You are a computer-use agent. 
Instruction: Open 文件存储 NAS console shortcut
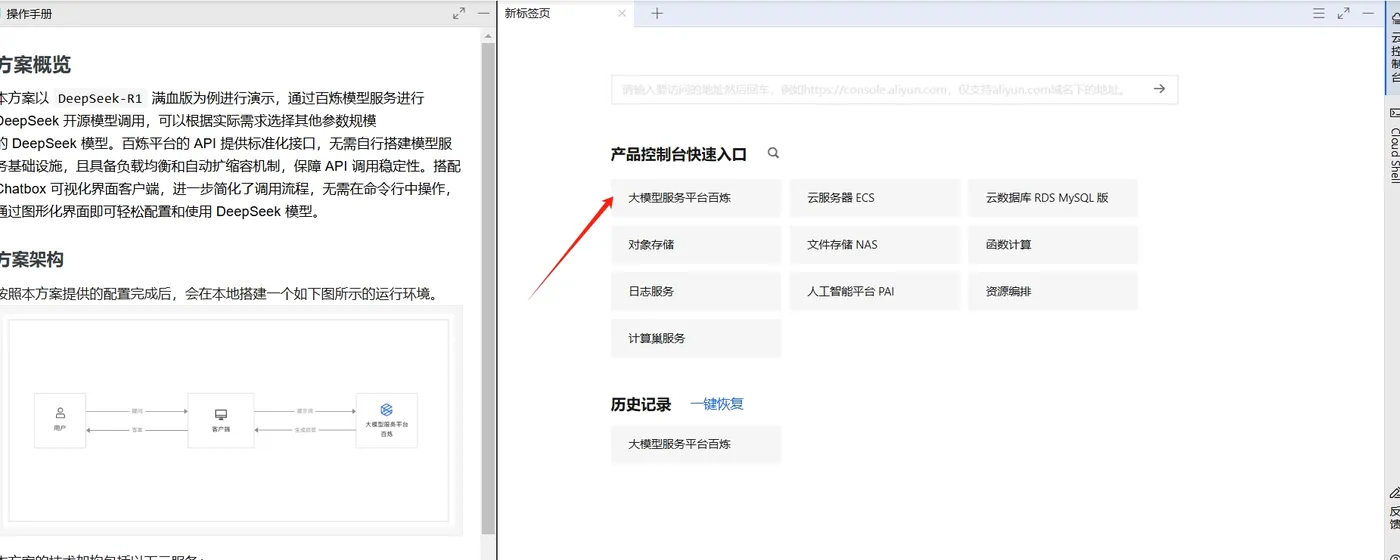(x=875, y=245)
